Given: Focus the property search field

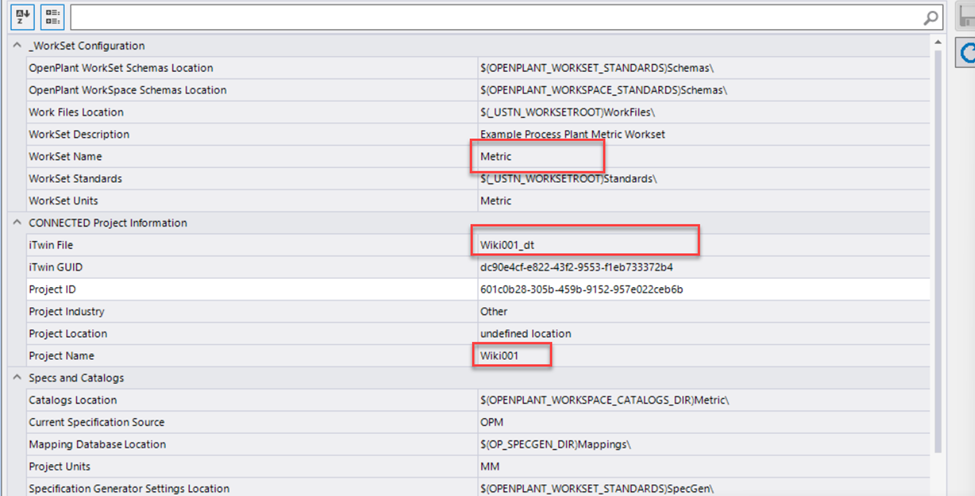Looking at the screenshot, I should point(496,17).
